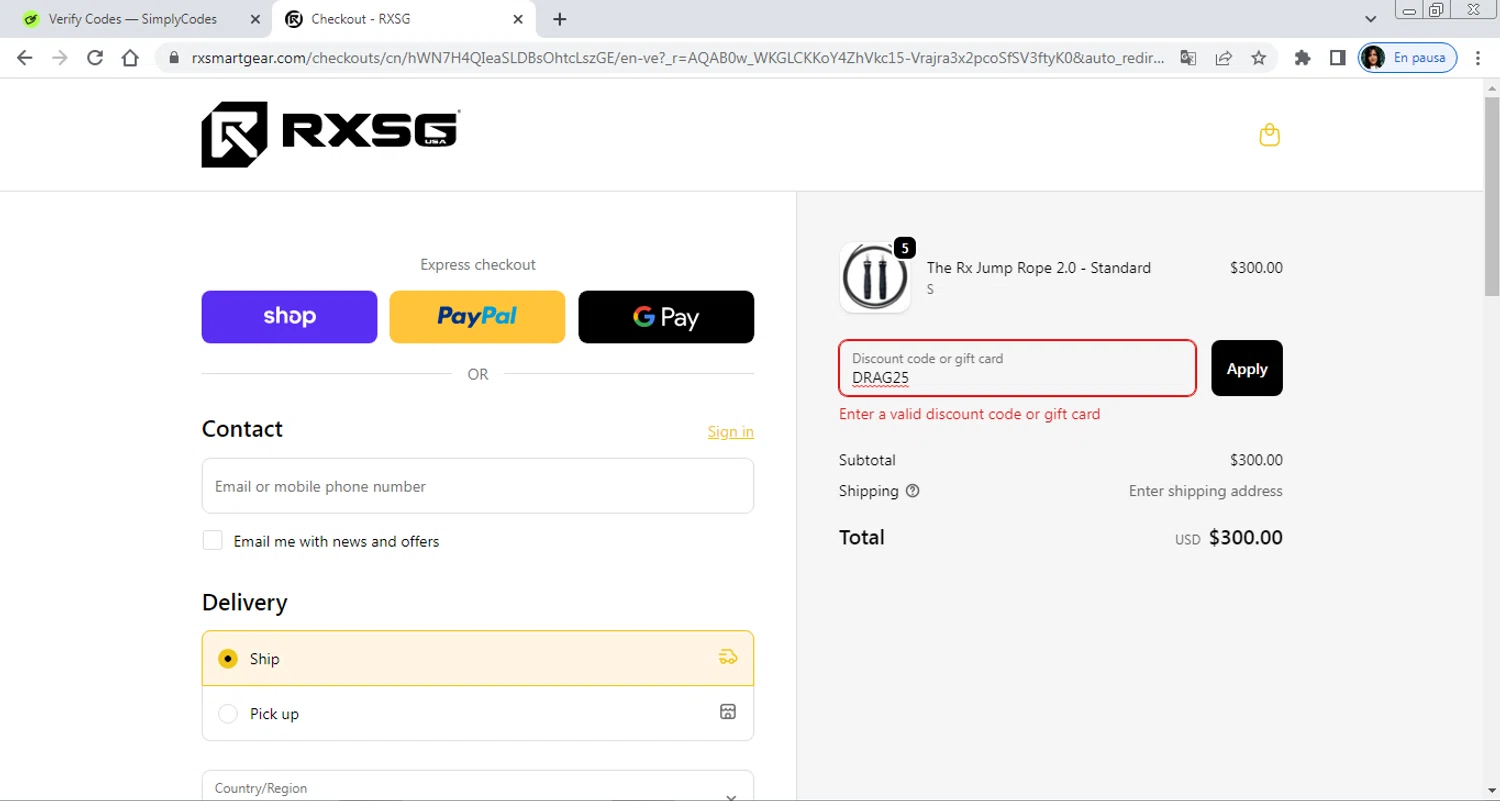This screenshot has height=801, width=1500.
Task: Switch to the Checkout - RXSG tab
Action: click(403, 19)
